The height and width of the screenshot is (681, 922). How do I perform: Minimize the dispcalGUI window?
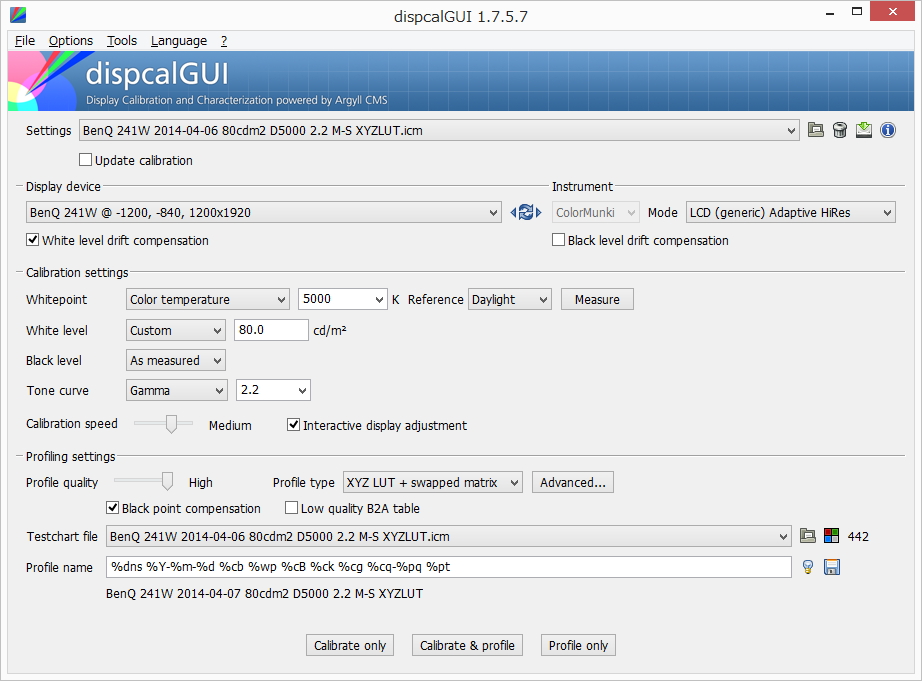click(x=830, y=13)
